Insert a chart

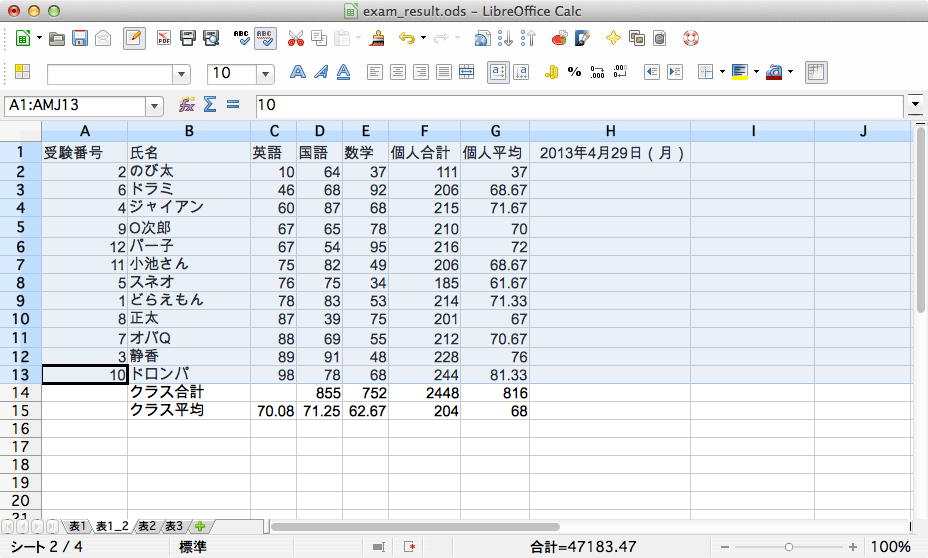(559, 39)
